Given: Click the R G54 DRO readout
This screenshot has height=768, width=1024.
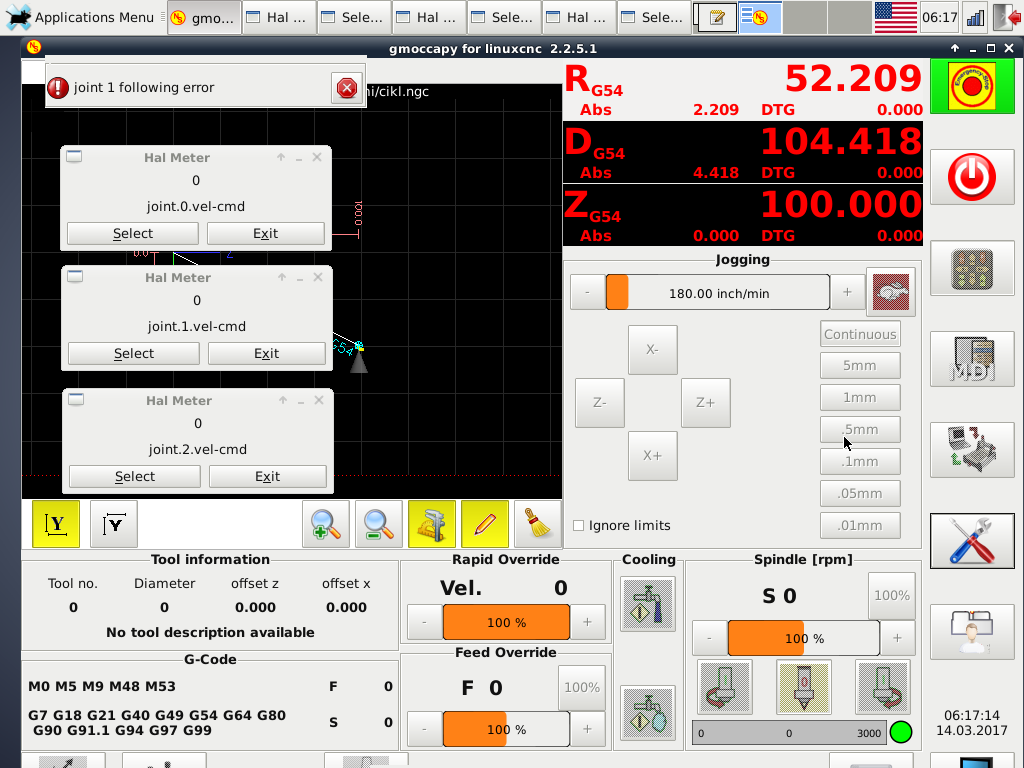Looking at the screenshot, I should point(743,89).
